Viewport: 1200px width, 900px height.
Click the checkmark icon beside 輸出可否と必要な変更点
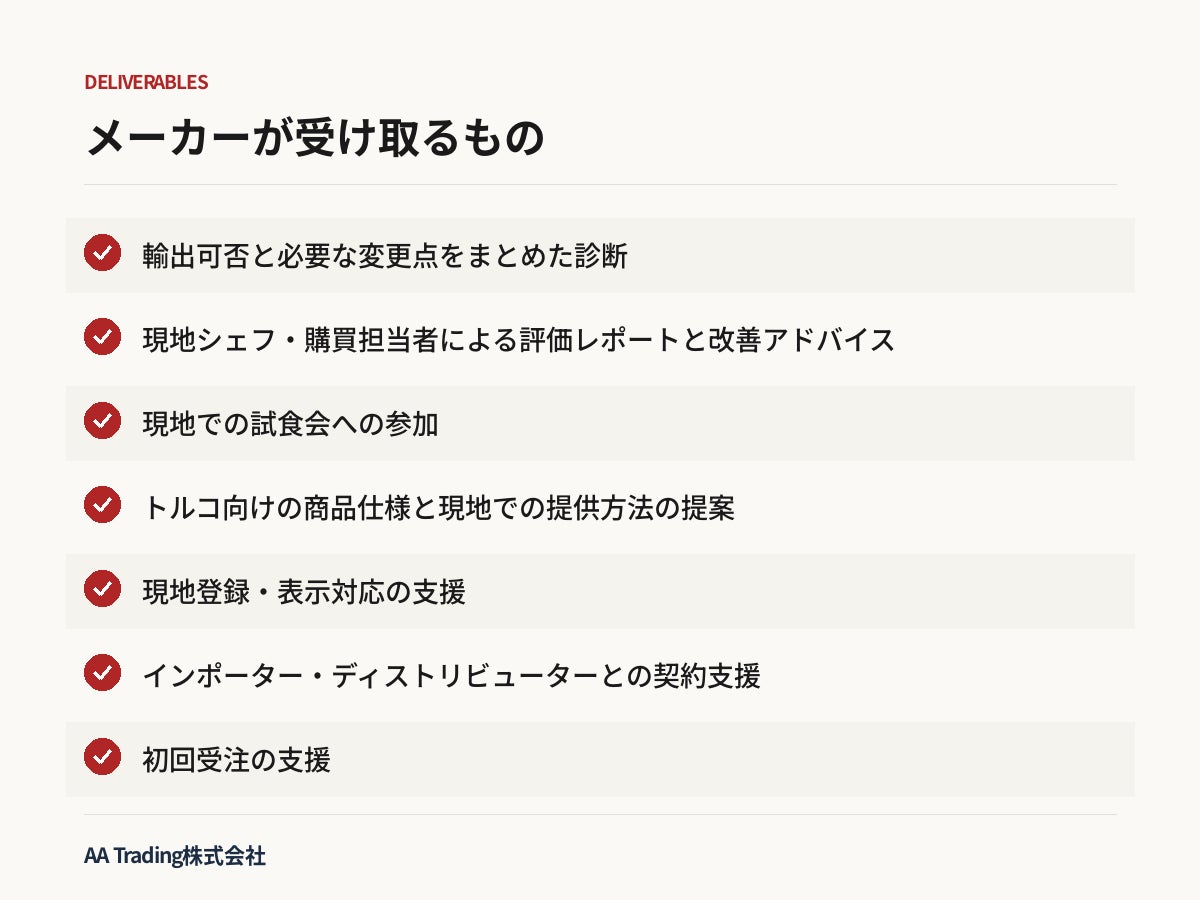[102, 253]
